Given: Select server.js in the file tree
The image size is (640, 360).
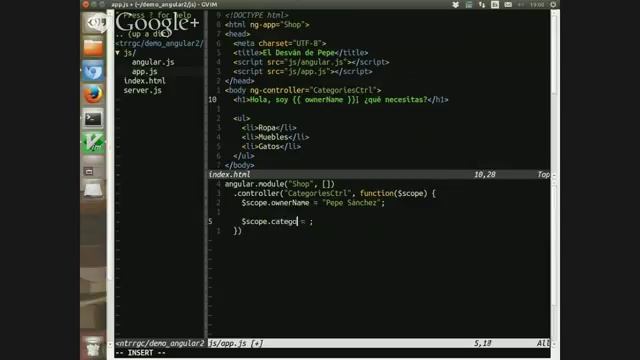Looking at the screenshot, I should tap(142, 90).
